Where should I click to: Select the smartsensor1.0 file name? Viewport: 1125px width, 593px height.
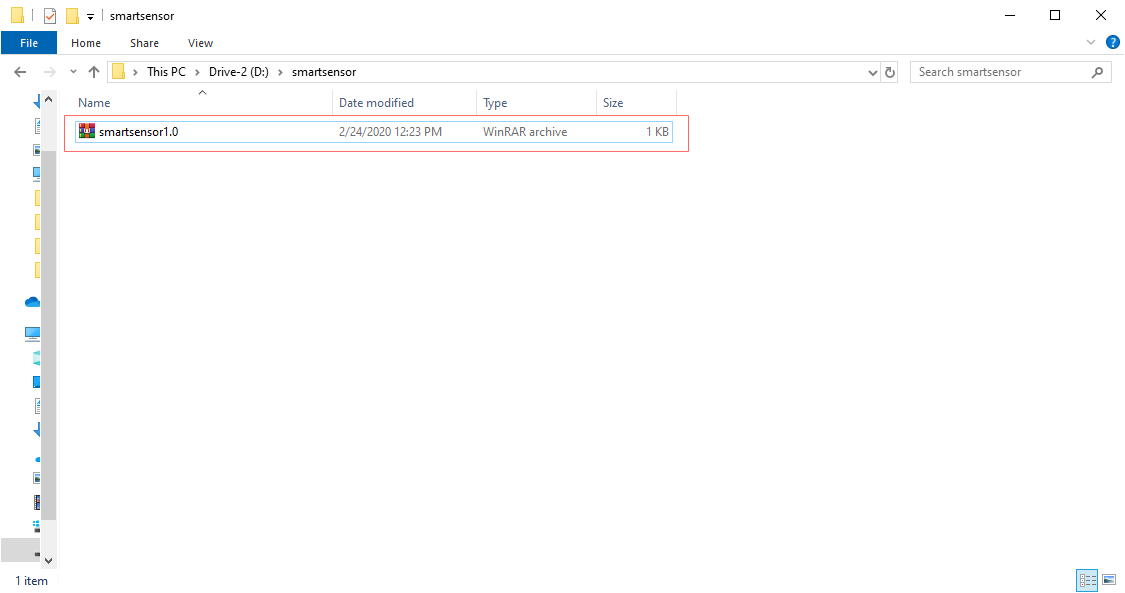click(x=138, y=132)
